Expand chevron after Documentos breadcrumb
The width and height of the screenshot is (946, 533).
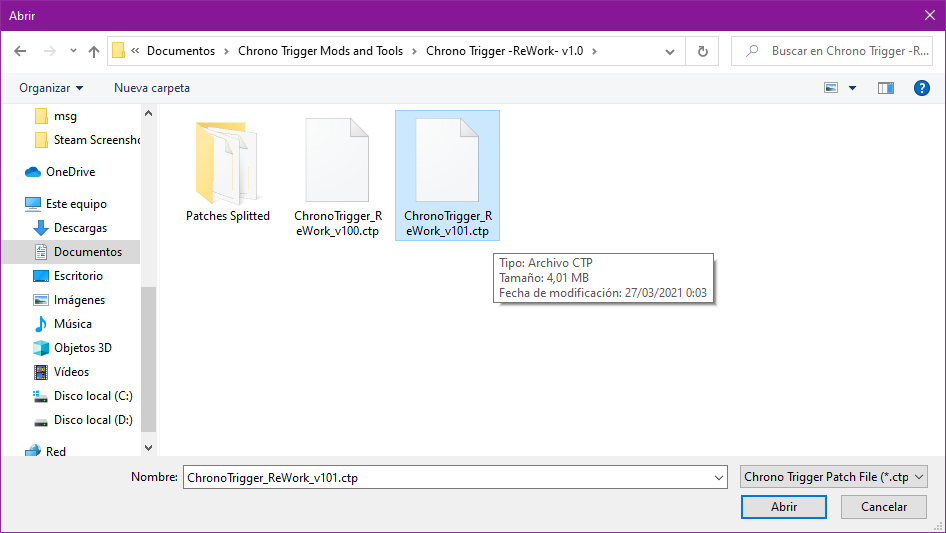(x=226, y=51)
